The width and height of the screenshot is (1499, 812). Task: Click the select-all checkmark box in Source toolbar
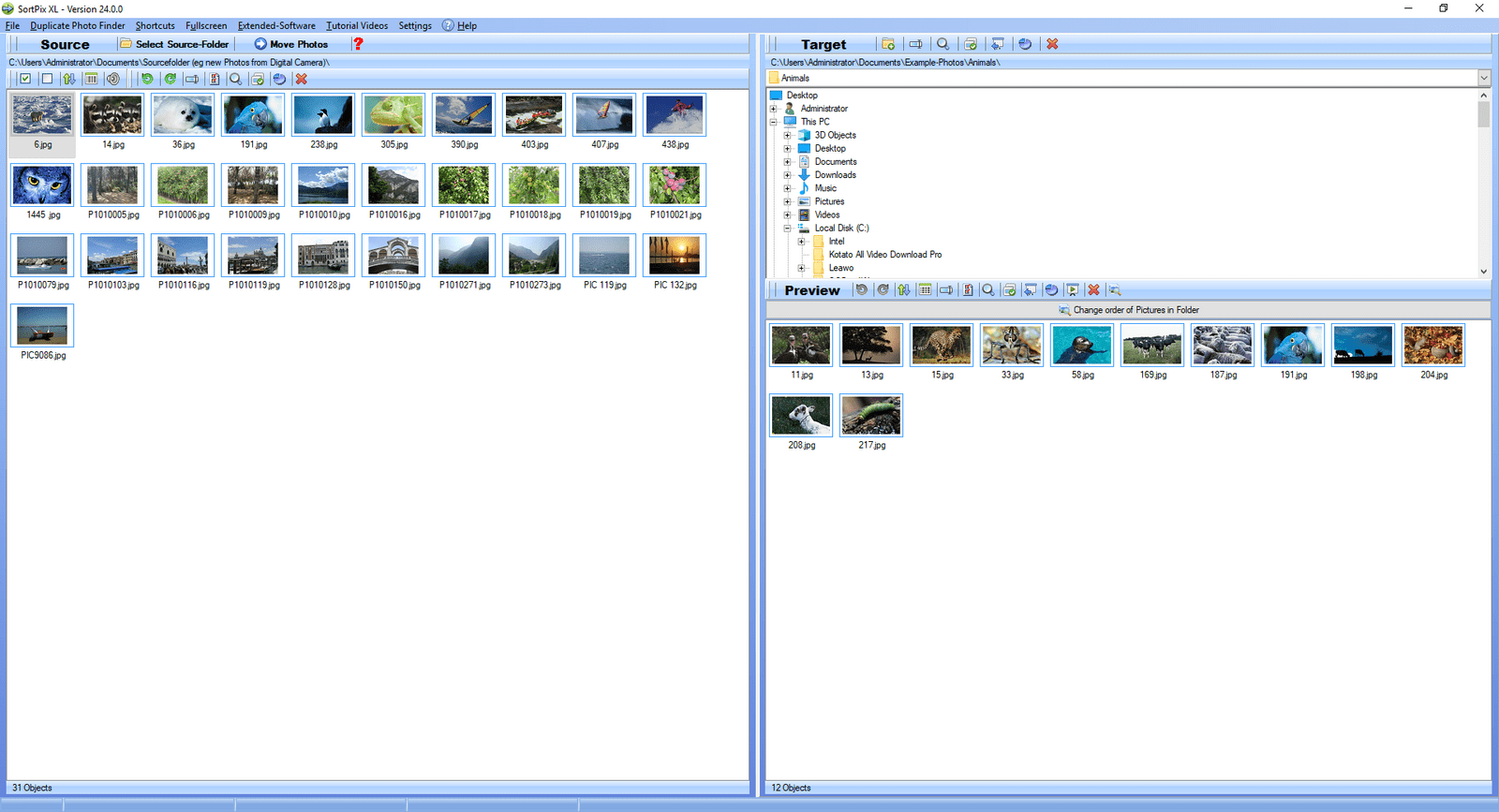pyautogui.click(x=25, y=80)
